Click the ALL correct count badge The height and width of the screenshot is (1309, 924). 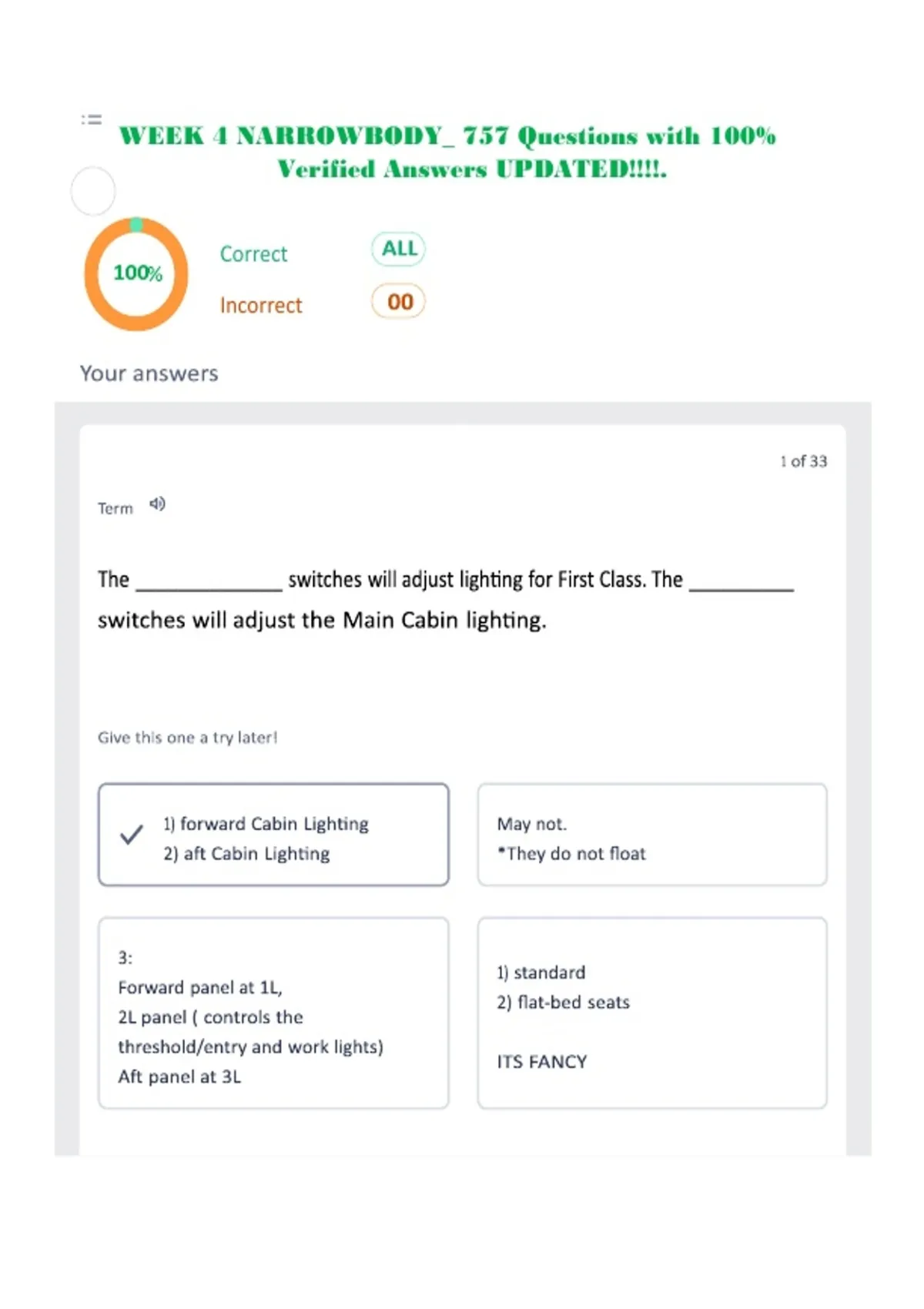(x=399, y=249)
